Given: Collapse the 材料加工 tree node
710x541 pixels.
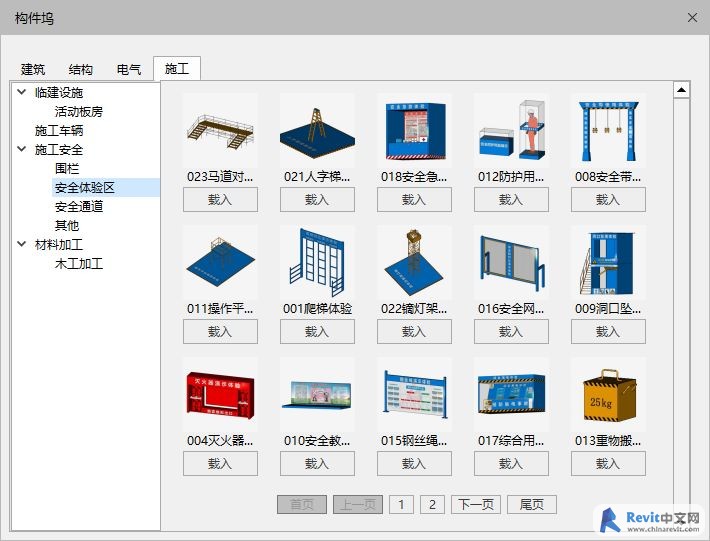Looking at the screenshot, I should coord(21,244).
